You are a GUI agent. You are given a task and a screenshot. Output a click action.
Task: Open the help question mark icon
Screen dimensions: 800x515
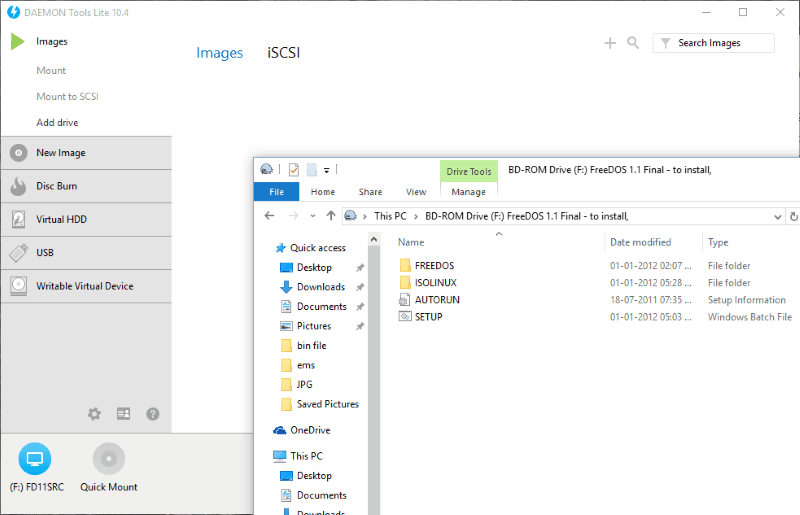pos(153,413)
